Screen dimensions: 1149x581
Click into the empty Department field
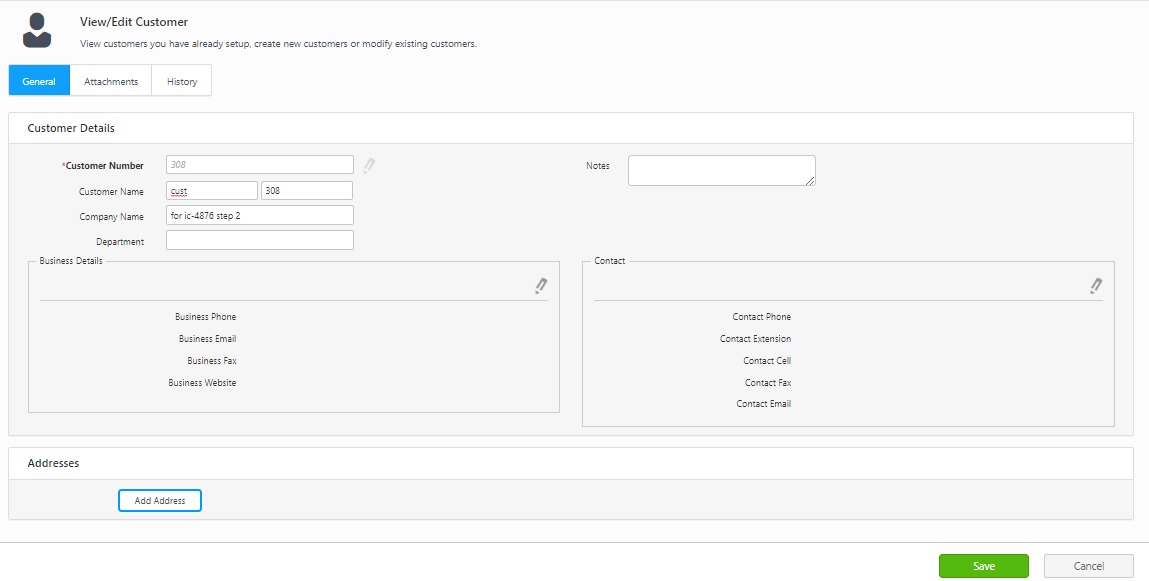click(x=259, y=241)
